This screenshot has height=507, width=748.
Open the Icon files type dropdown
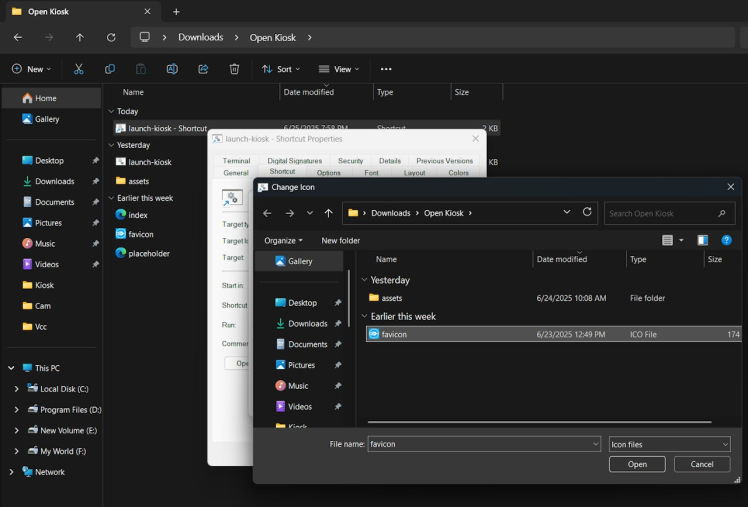pyautogui.click(x=669, y=444)
